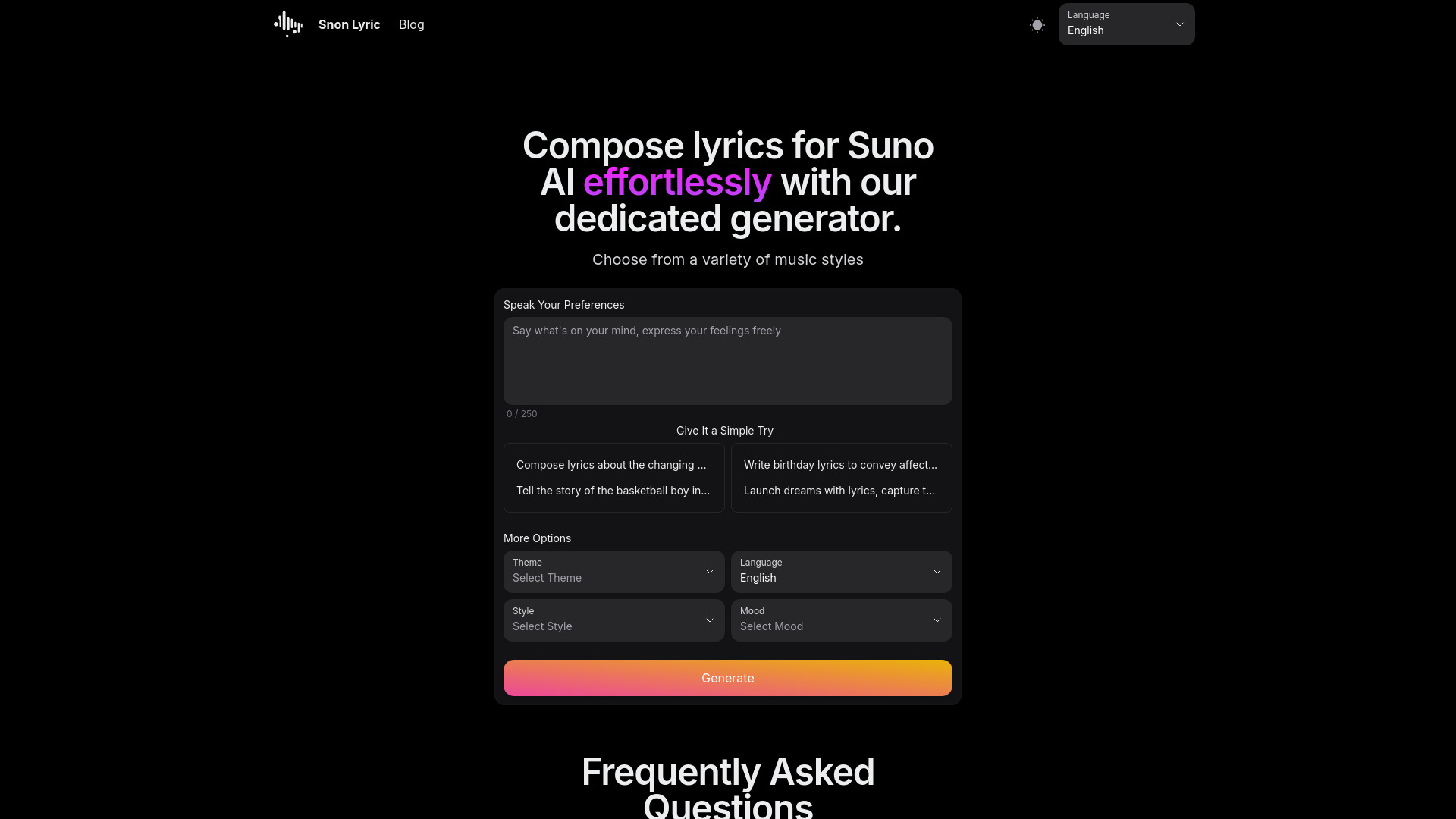Expand the Theme selector dropdown
This screenshot has width=1456, height=819.
[613, 571]
